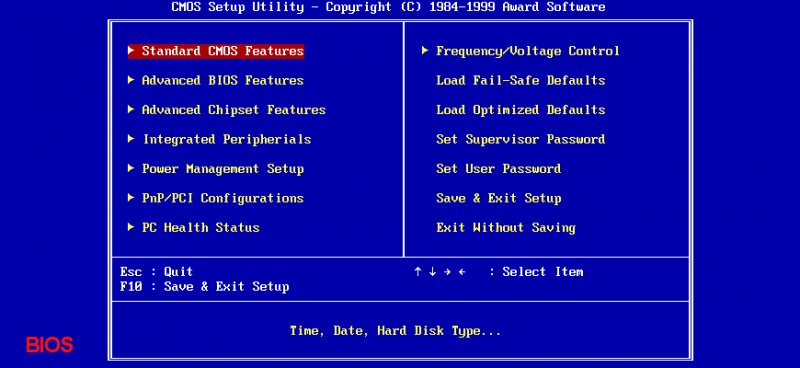
Task: Choose Load Optimized Defaults
Action: (521, 110)
